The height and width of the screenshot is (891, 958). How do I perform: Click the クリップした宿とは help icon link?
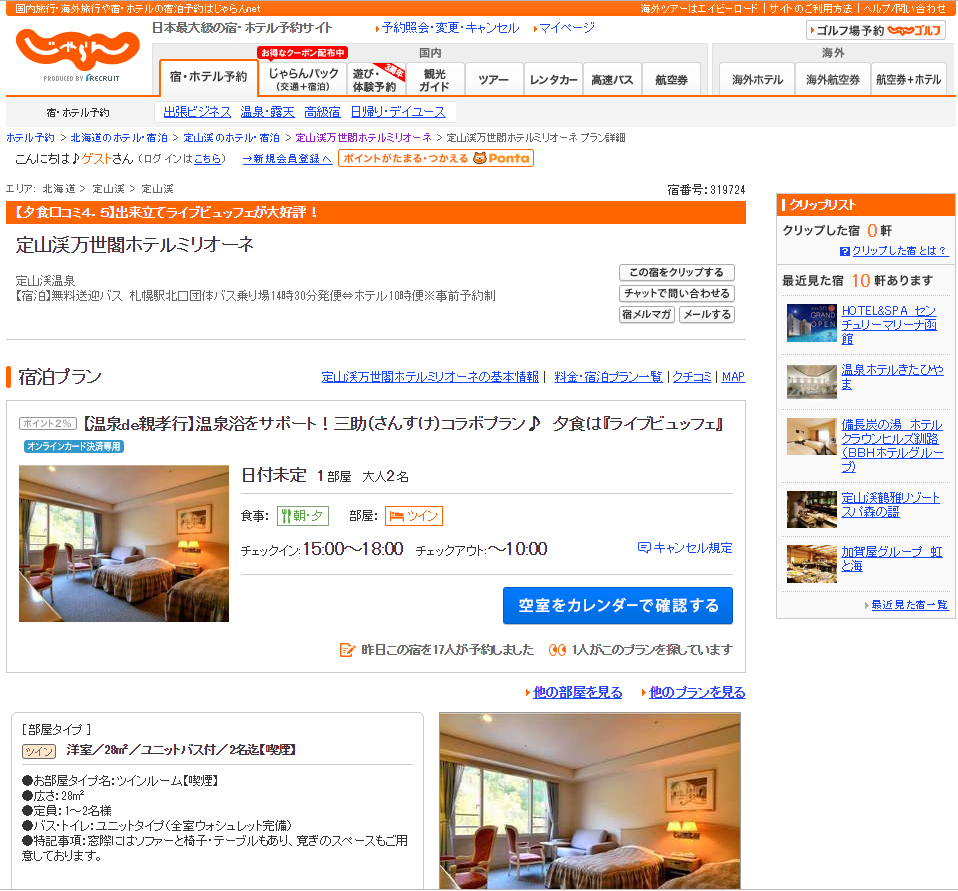(x=894, y=251)
